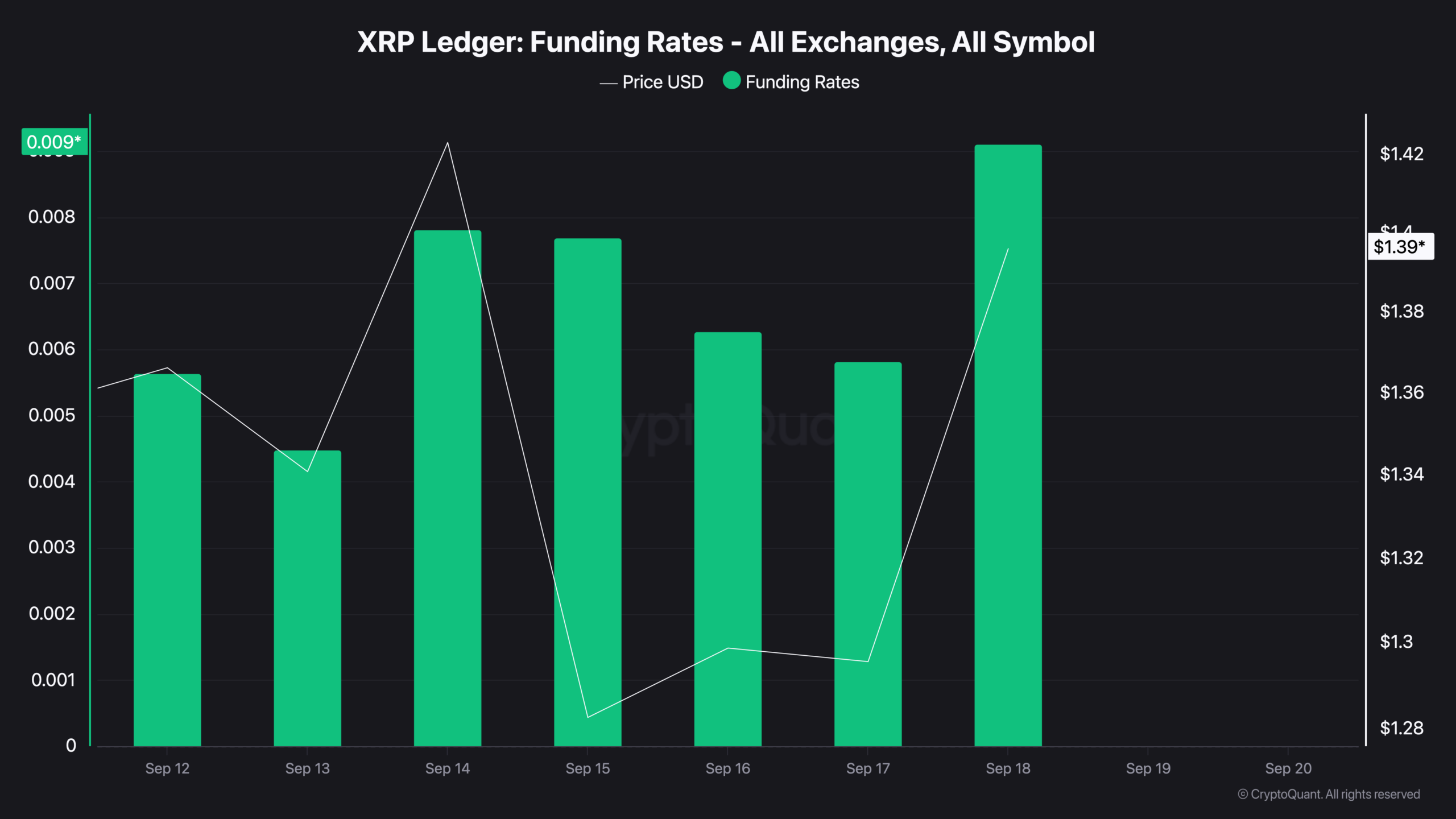Click the 0.009* current value tag

[55, 142]
